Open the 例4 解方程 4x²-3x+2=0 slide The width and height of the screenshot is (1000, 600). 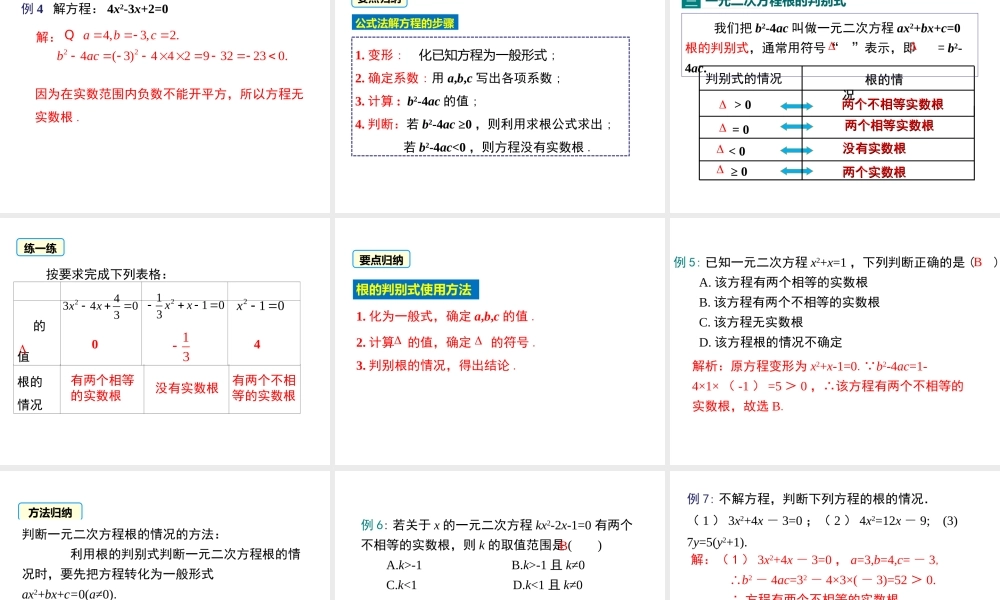[165, 106]
